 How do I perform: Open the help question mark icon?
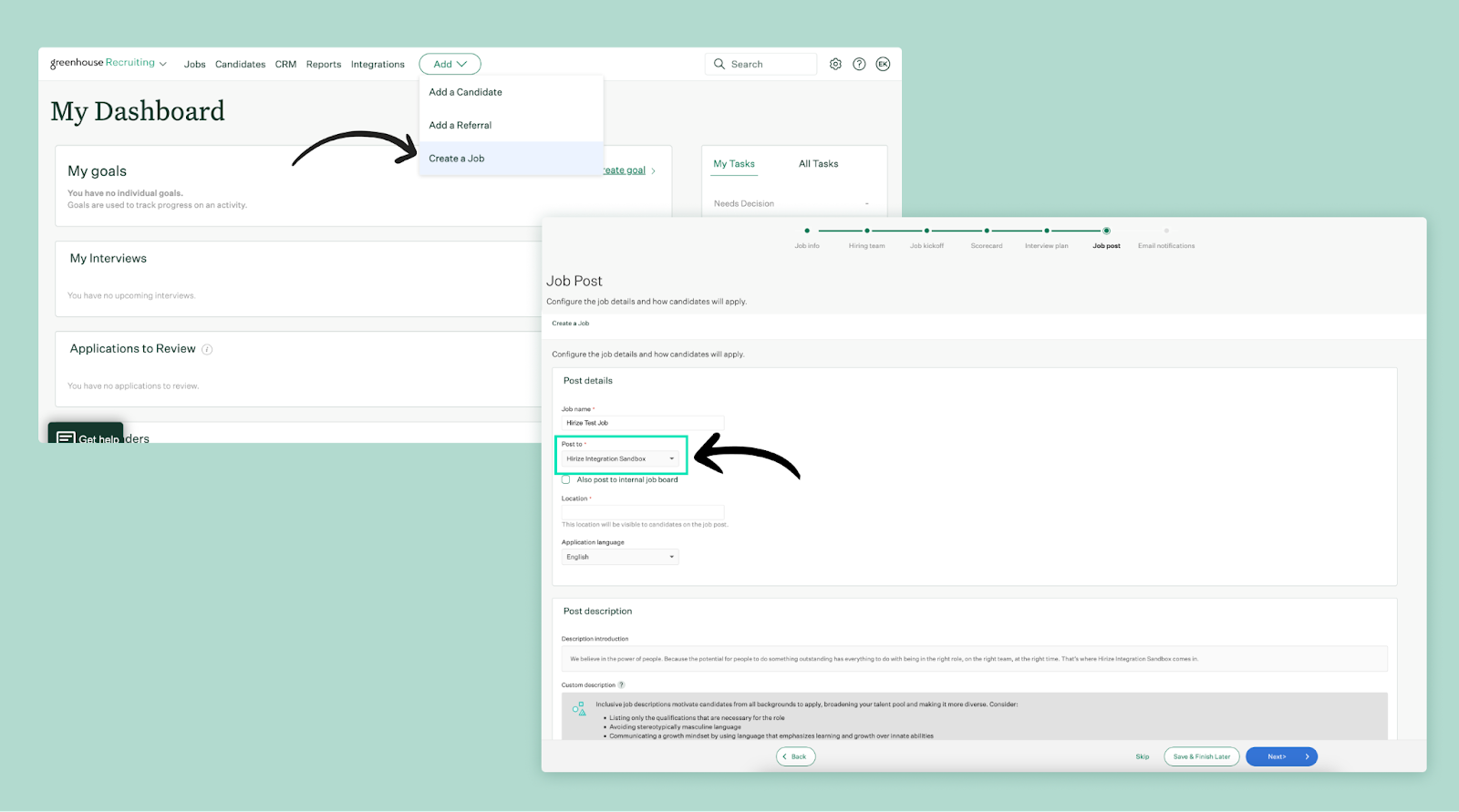pyautogui.click(x=859, y=64)
